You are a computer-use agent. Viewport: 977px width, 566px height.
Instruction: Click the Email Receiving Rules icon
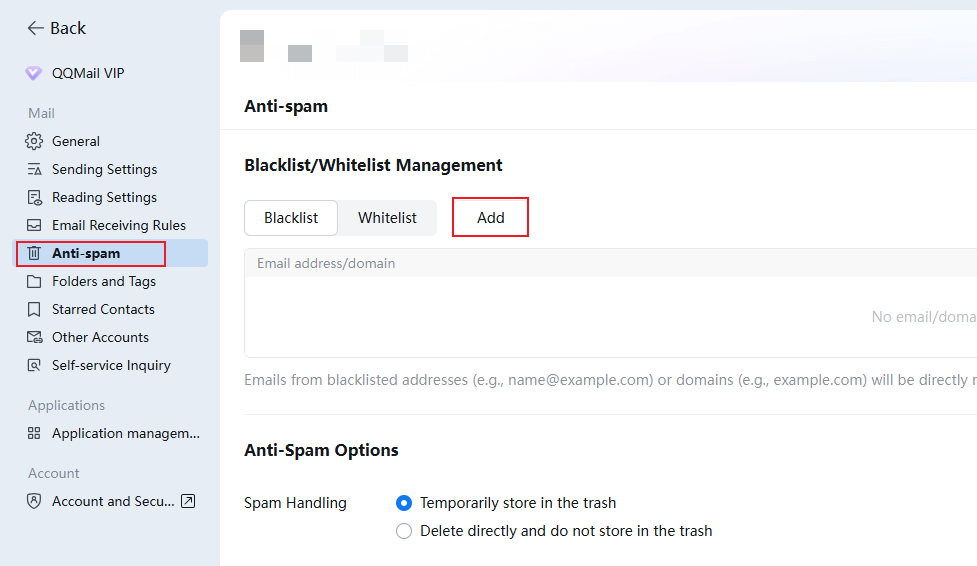(34, 225)
